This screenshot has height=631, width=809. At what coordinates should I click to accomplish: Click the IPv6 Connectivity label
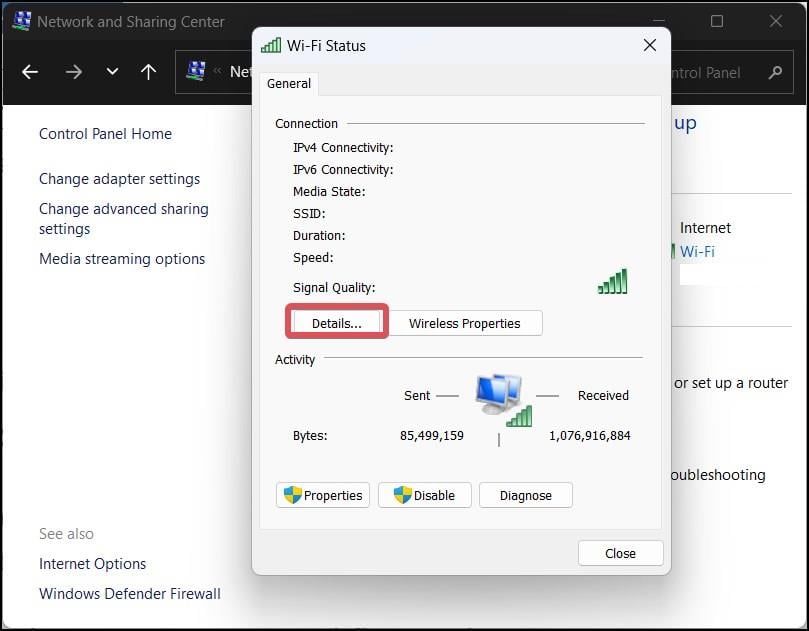(x=343, y=170)
